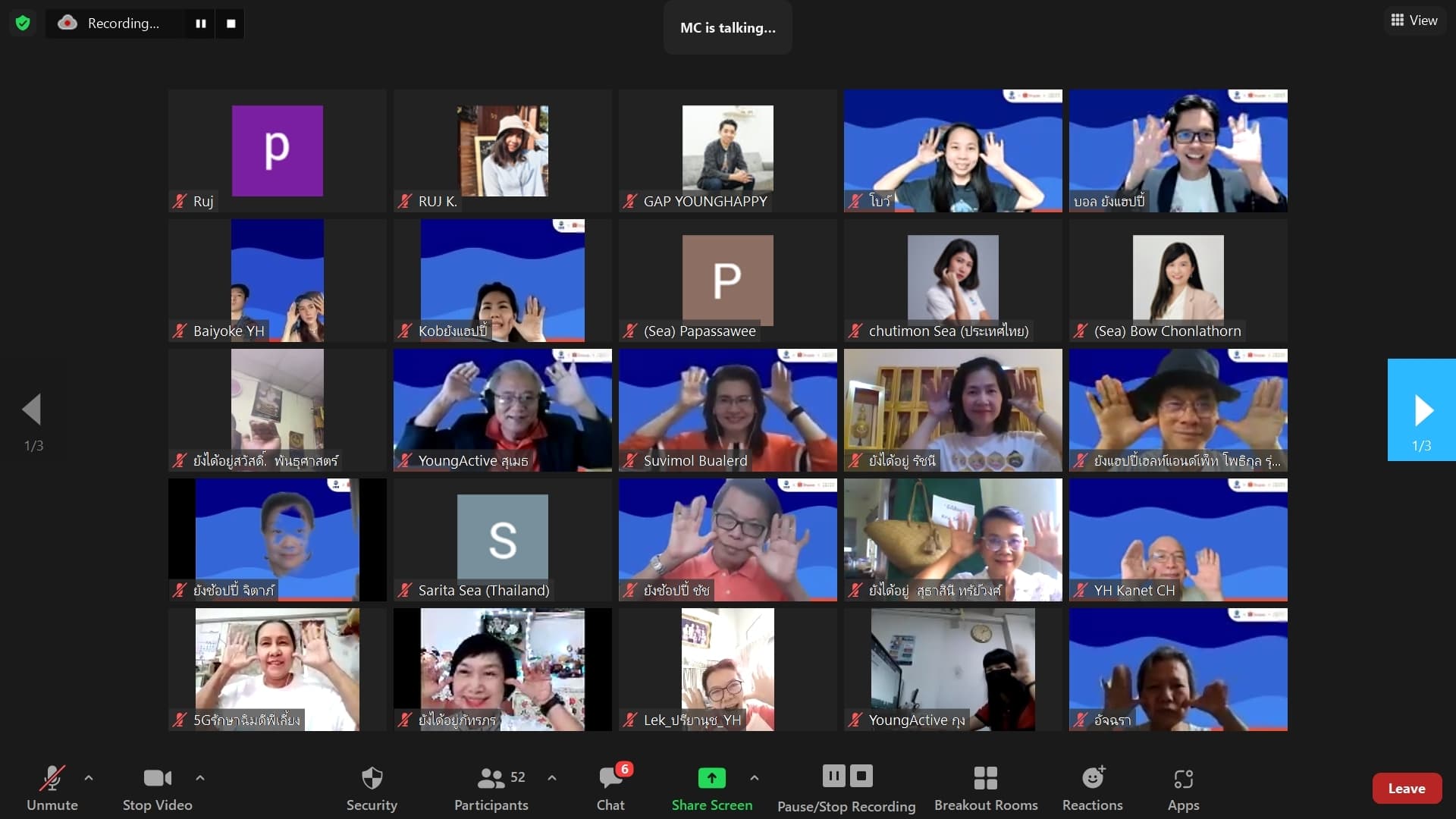The image size is (1456, 819).
Task: Expand video options next to Stop Video
Action: 200,777
